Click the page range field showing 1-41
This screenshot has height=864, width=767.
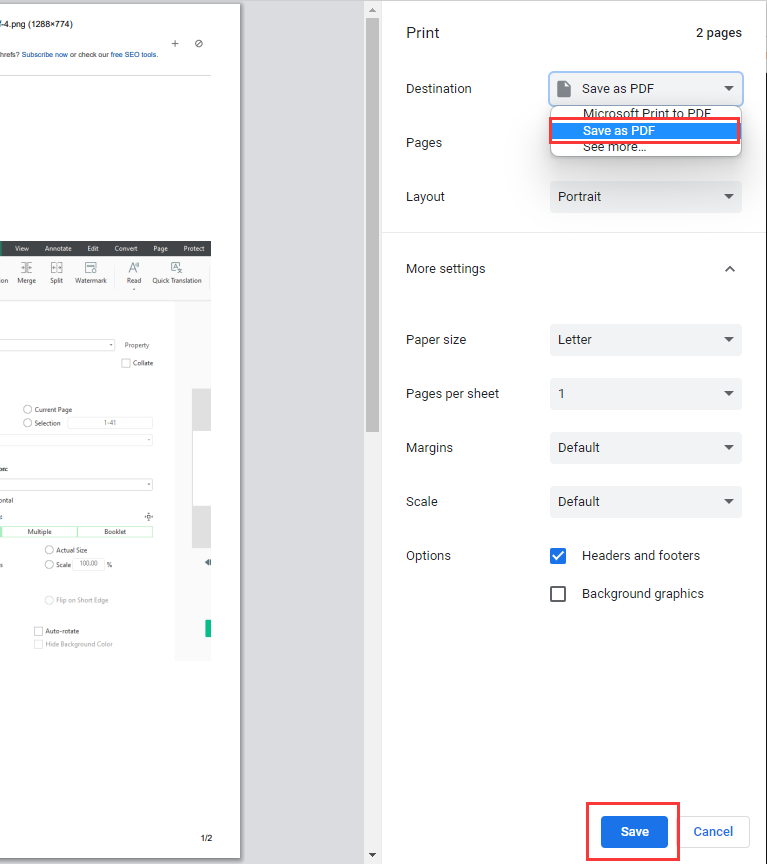110,422
